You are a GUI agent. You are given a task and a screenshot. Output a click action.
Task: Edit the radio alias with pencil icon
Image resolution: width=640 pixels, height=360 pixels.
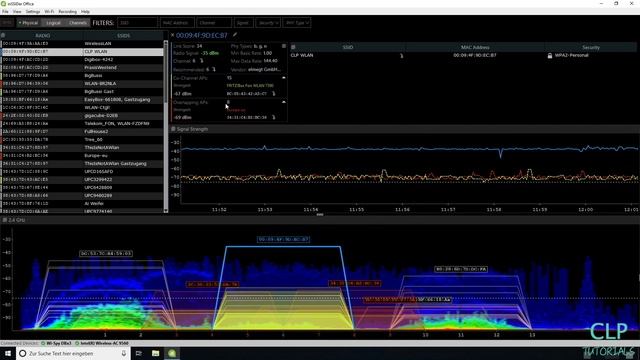coord(235,35)
